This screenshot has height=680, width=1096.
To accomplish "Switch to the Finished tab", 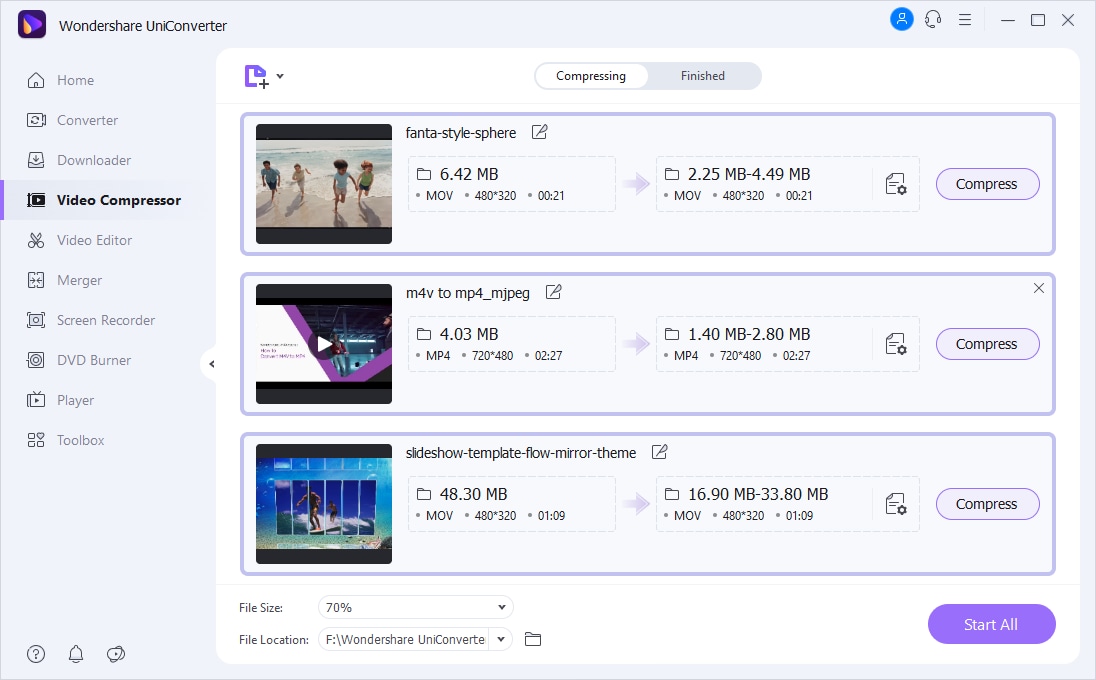I will (702, 76).
